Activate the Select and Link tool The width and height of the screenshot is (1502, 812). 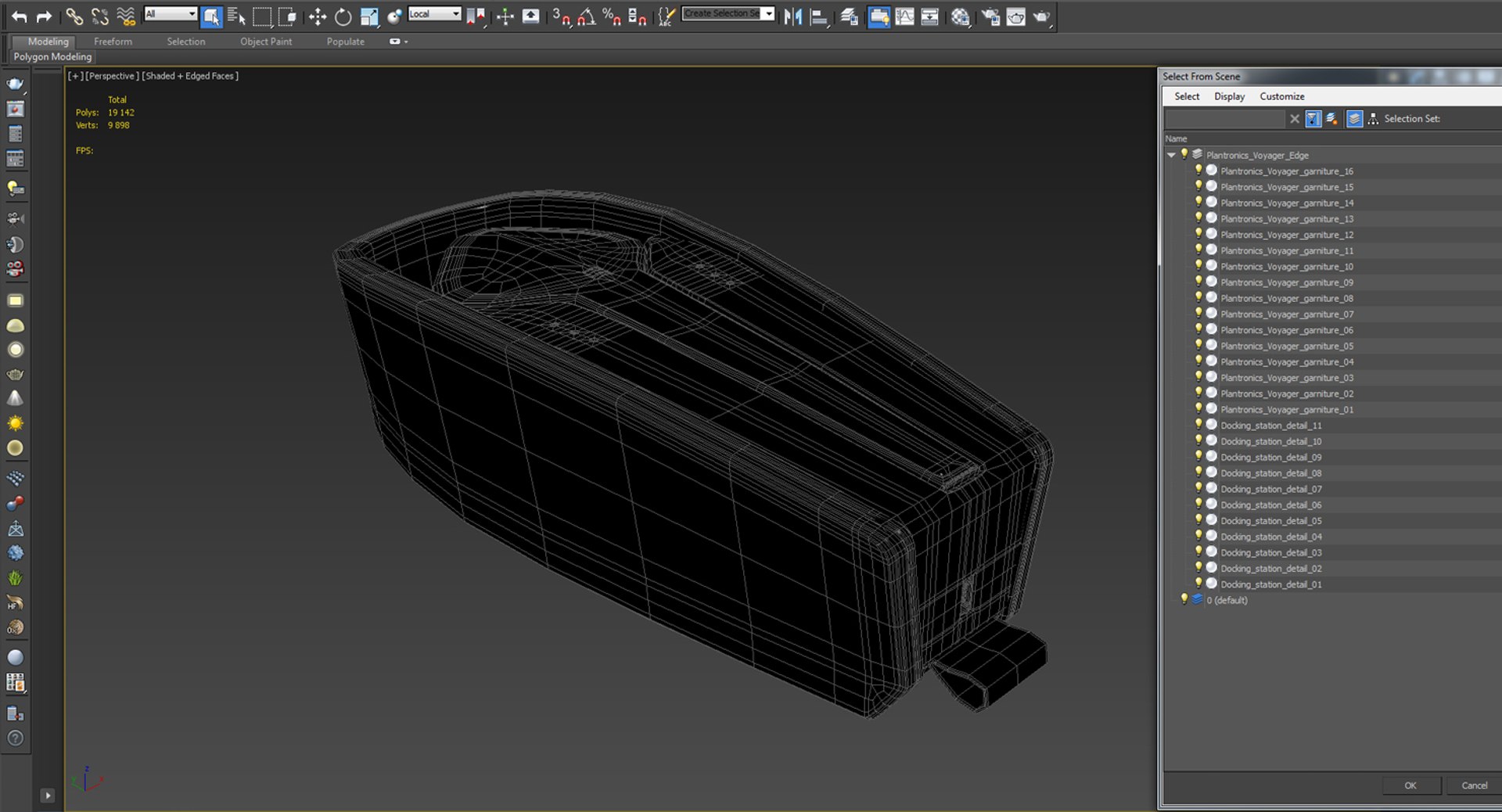(x=74, y=16)
